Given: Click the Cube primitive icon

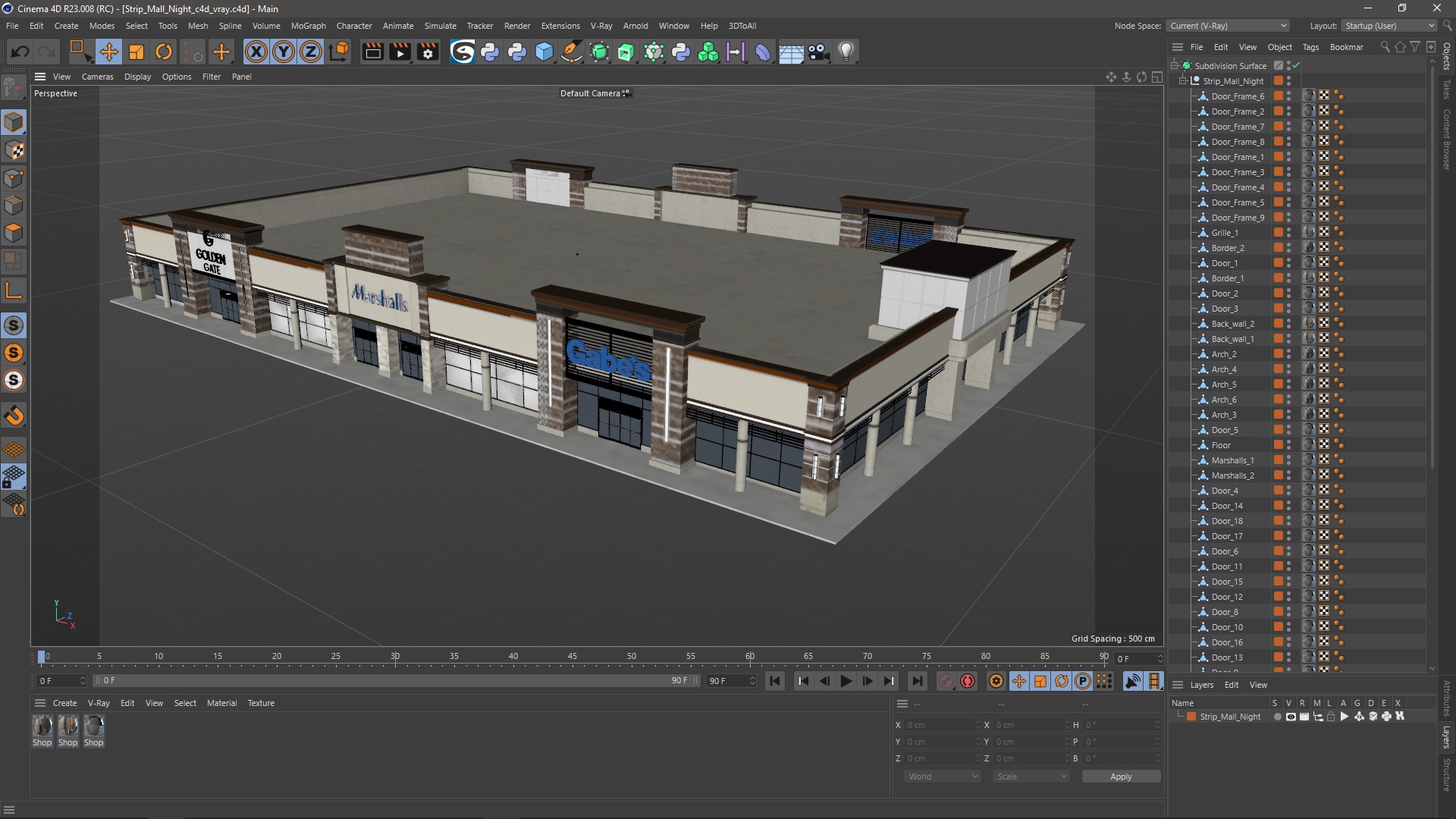Looking at the screenshot, I should [544, 52].
